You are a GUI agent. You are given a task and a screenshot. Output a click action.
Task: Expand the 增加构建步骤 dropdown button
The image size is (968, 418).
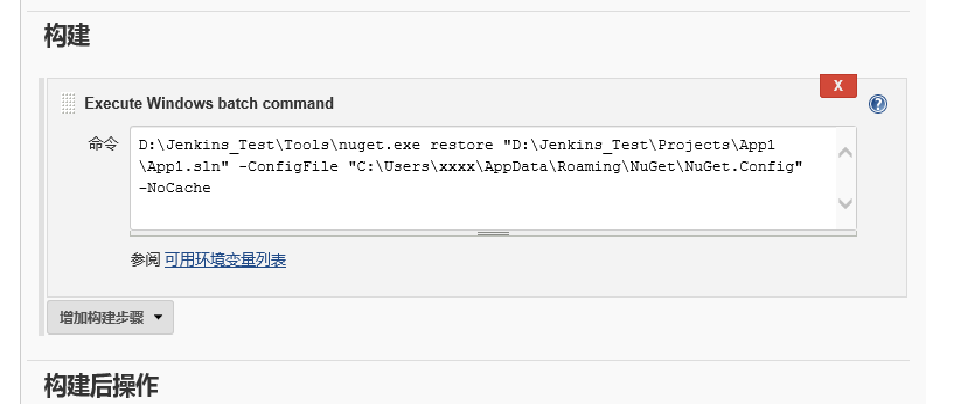pos(111,317)
